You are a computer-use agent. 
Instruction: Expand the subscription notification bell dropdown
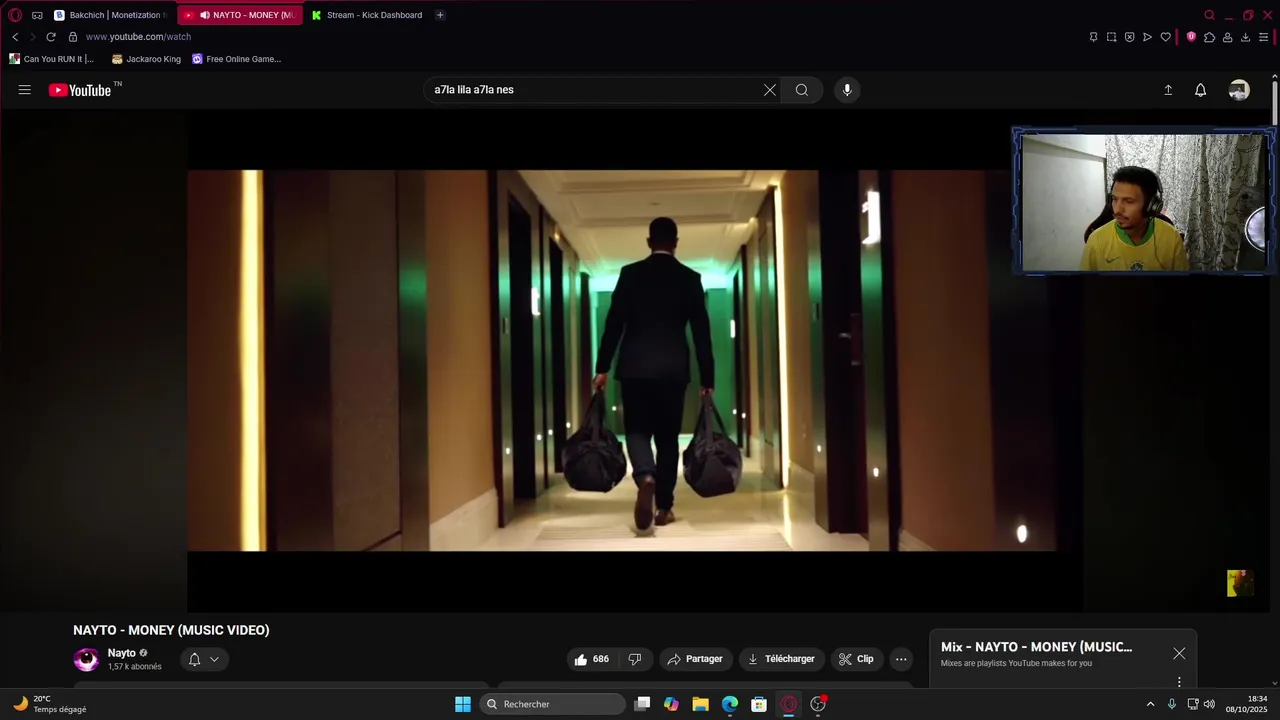(204, 659)
